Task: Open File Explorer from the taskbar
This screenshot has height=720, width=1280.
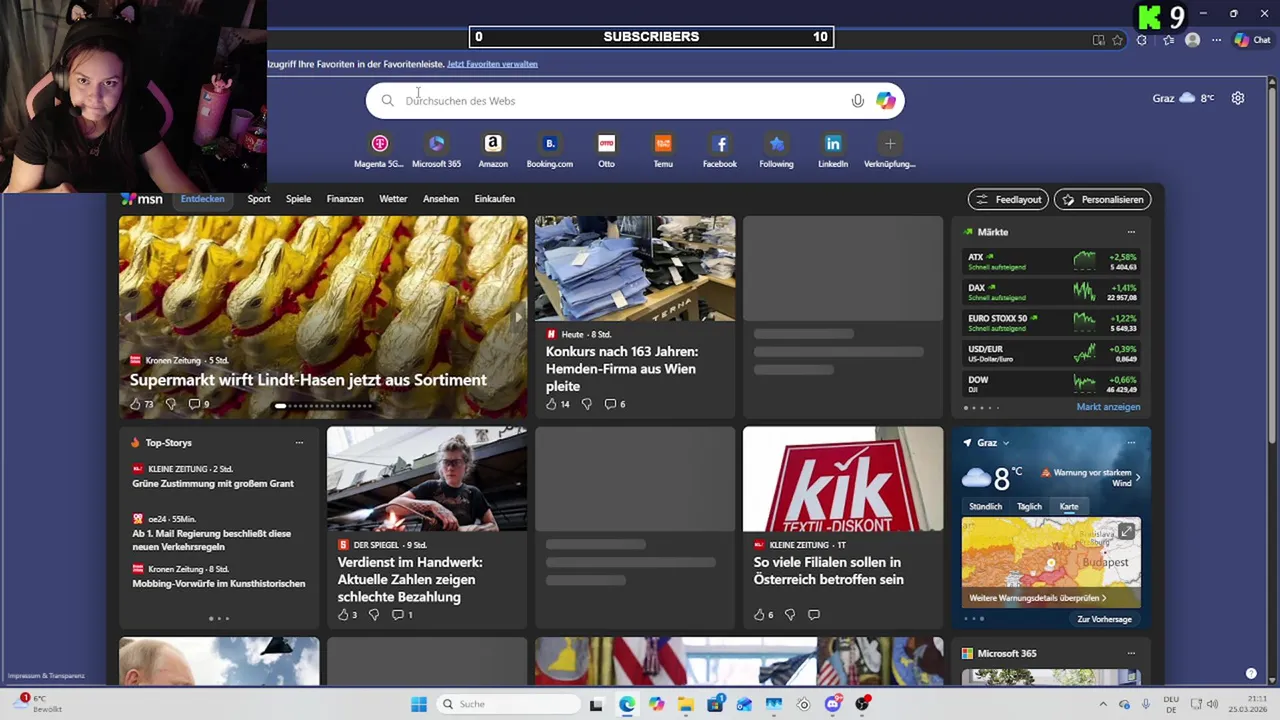Action: 685,704
